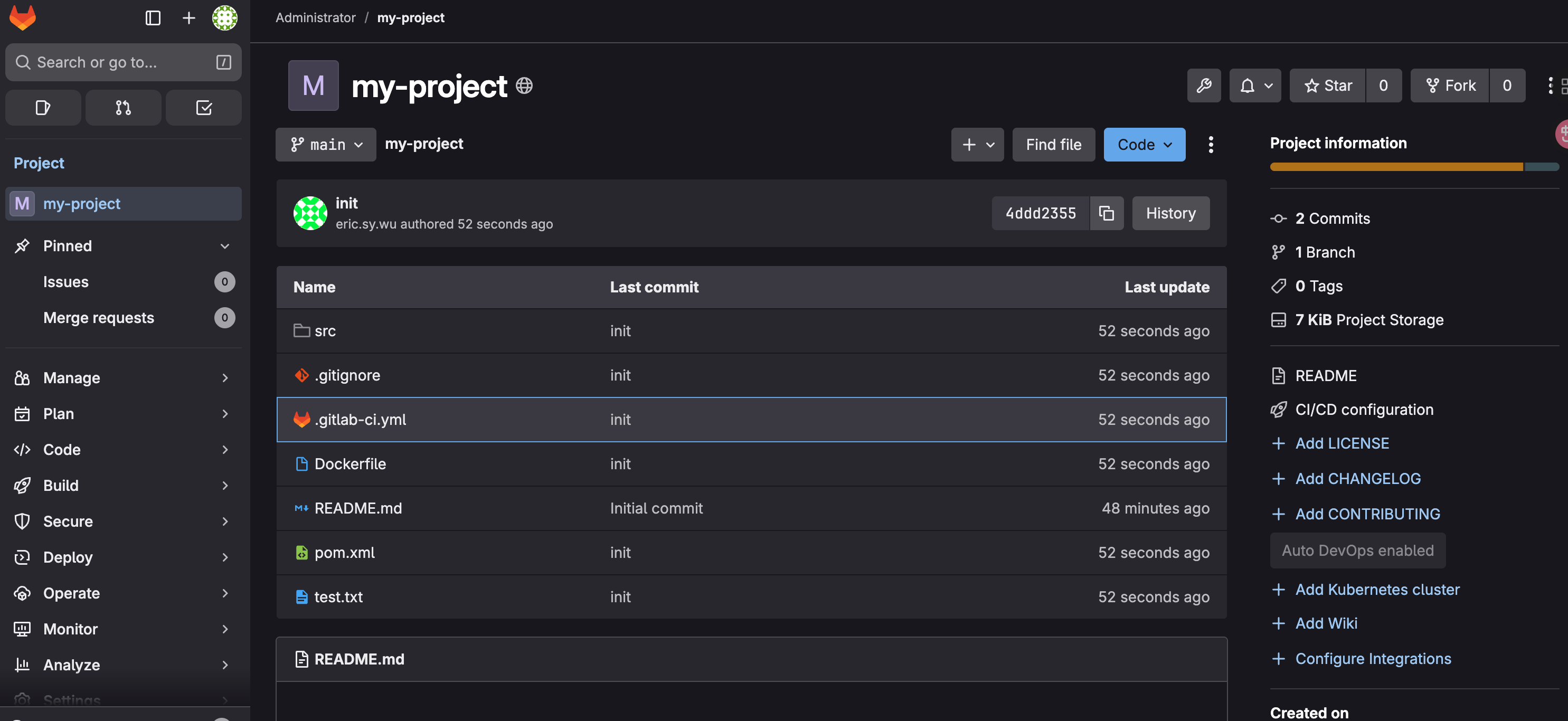Click the Search or go to field

(116, 62)
